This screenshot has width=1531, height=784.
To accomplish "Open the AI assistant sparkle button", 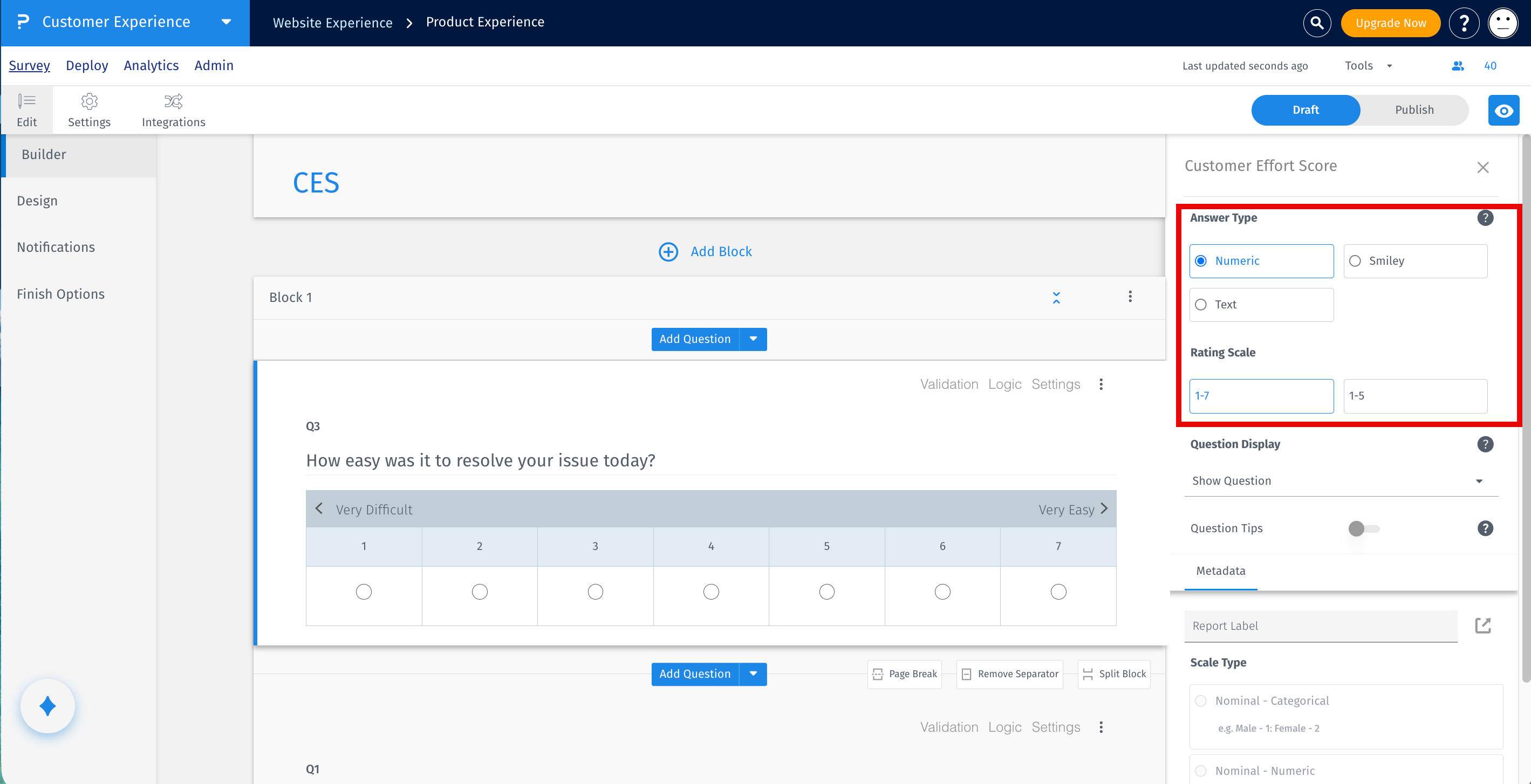I will click(x=47, y=706).
